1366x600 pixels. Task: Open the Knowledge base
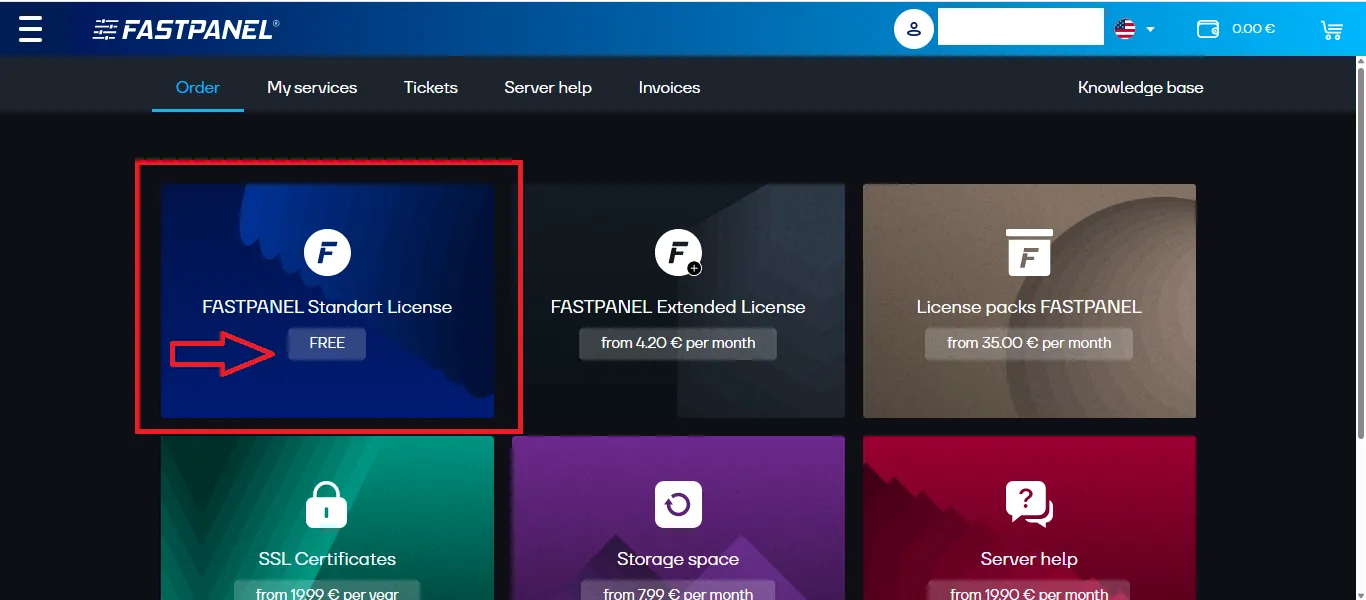coord(1140,87)
